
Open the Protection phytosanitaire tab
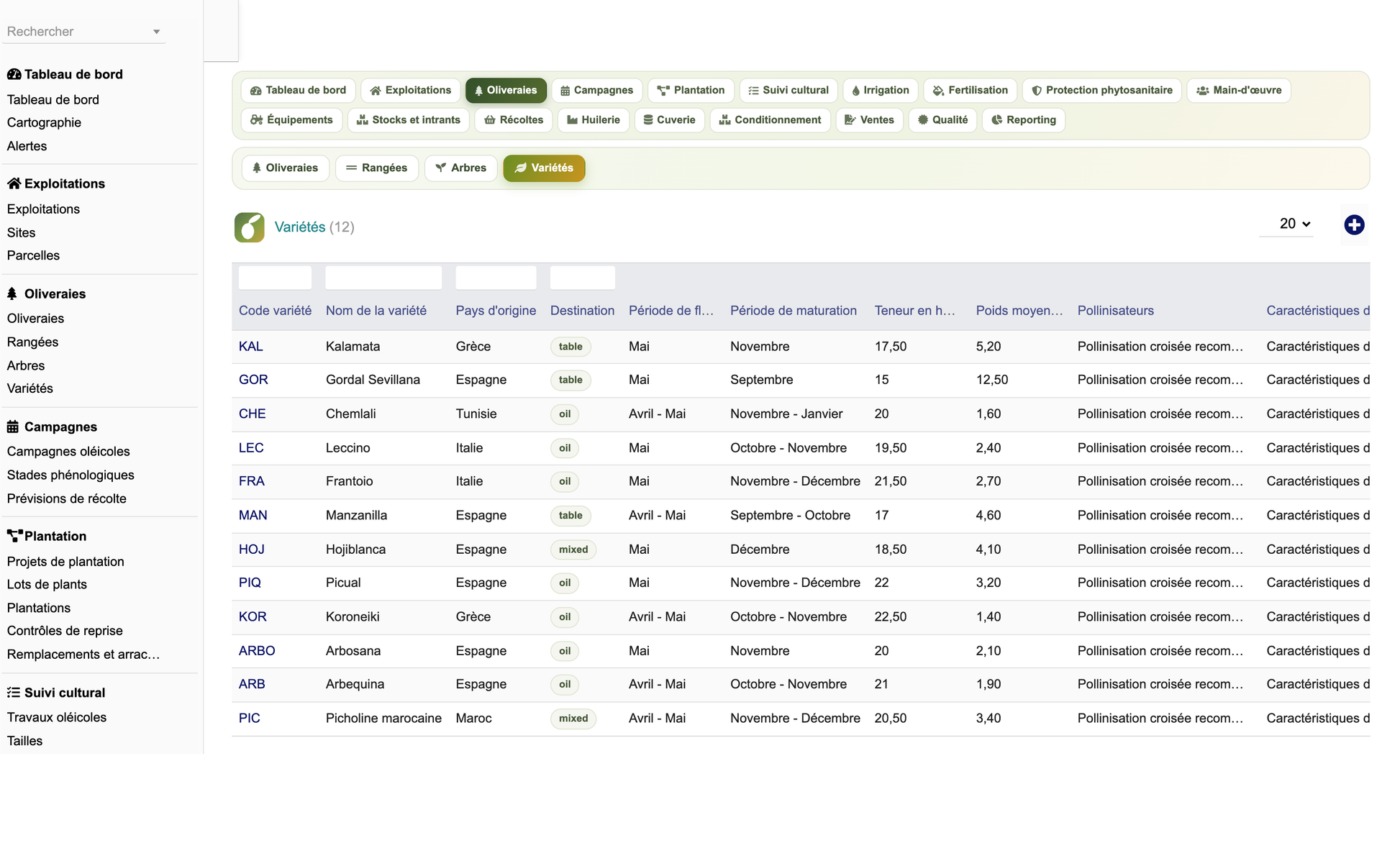(1102, 91)
